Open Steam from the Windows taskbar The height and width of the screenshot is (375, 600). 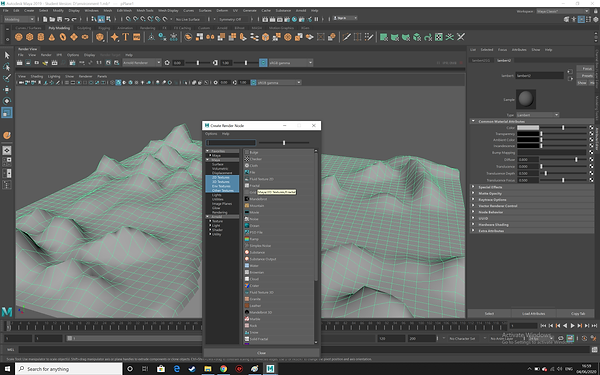coord(192,369)
